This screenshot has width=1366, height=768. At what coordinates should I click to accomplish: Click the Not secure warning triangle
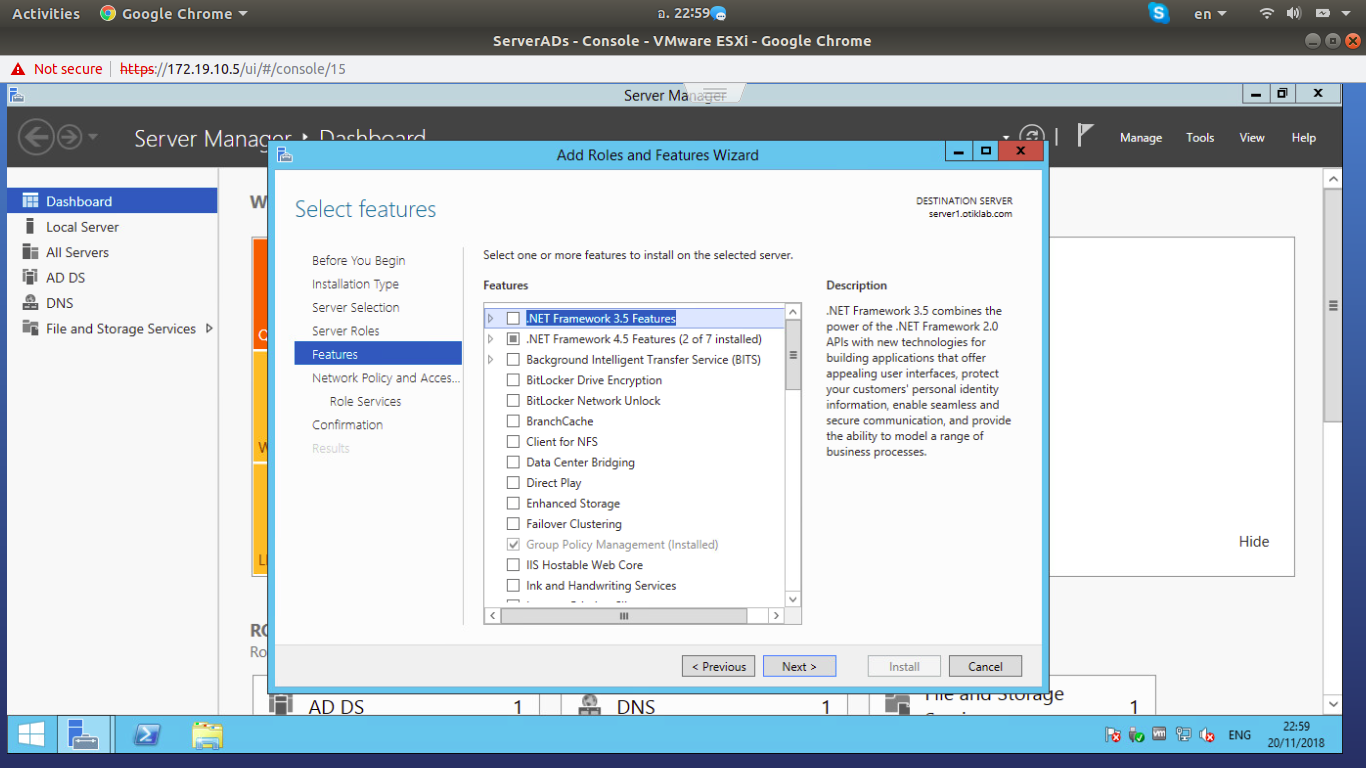[17, 69]
